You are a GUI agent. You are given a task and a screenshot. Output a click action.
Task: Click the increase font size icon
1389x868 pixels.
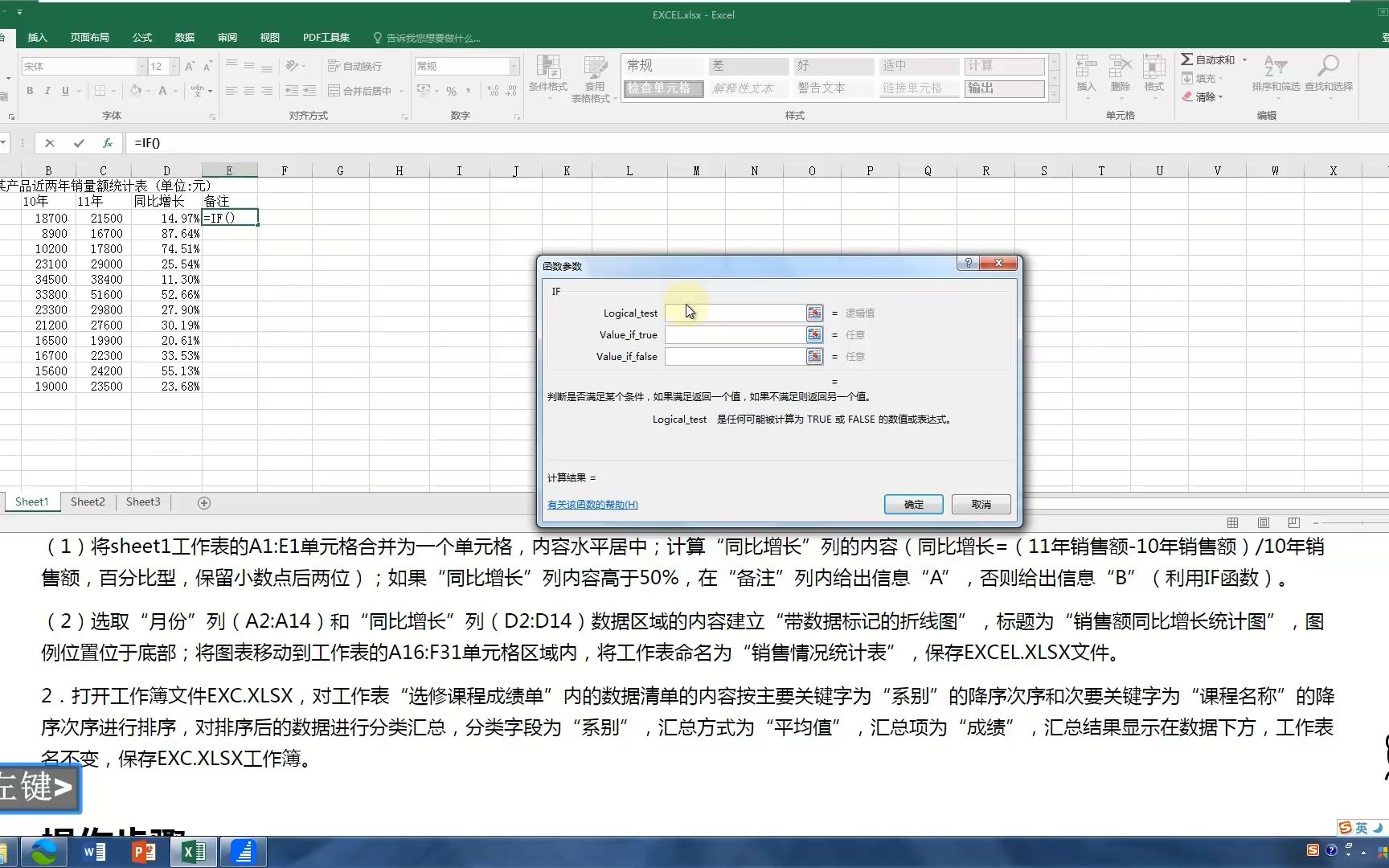point(190,66)
